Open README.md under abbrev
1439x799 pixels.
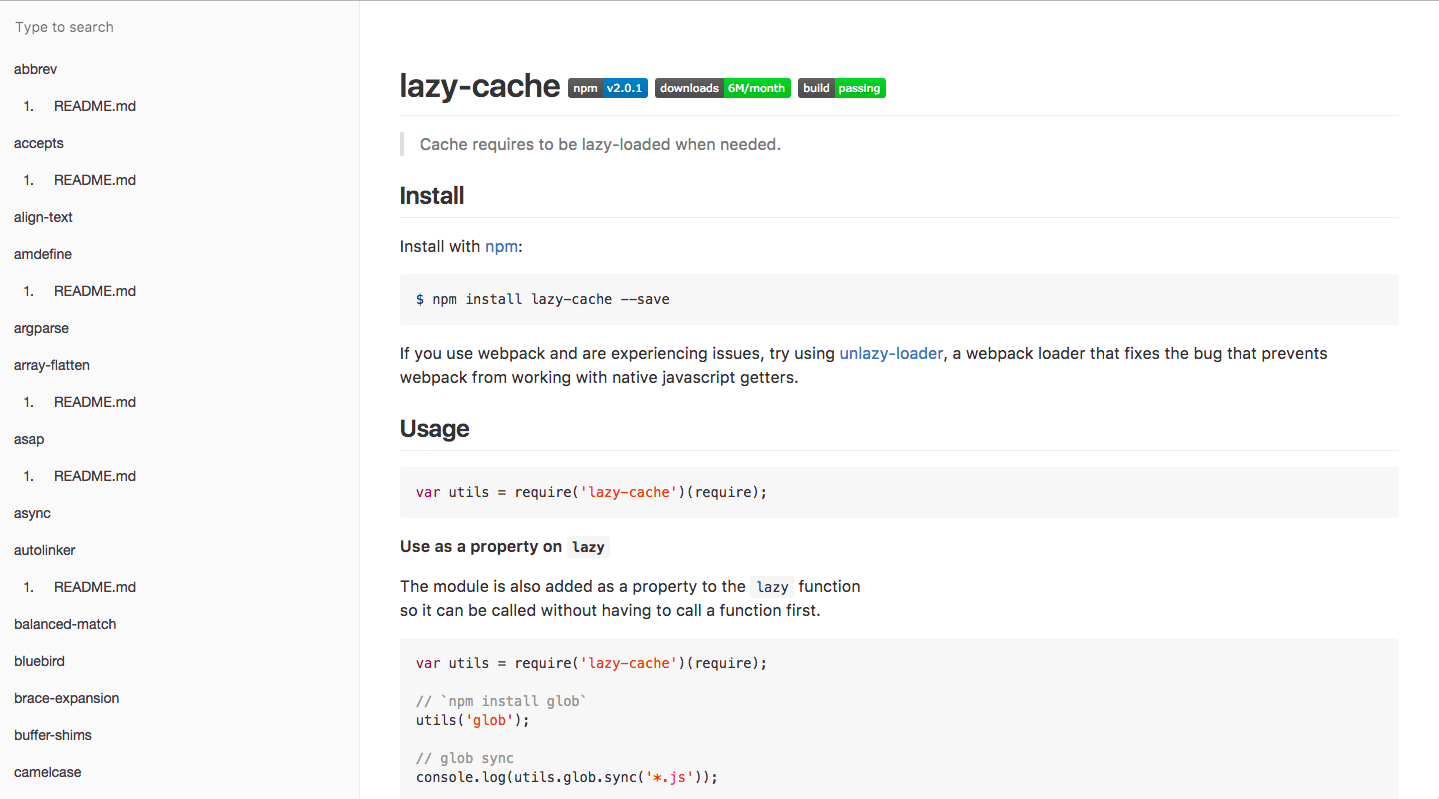click(x=95, y=106)
